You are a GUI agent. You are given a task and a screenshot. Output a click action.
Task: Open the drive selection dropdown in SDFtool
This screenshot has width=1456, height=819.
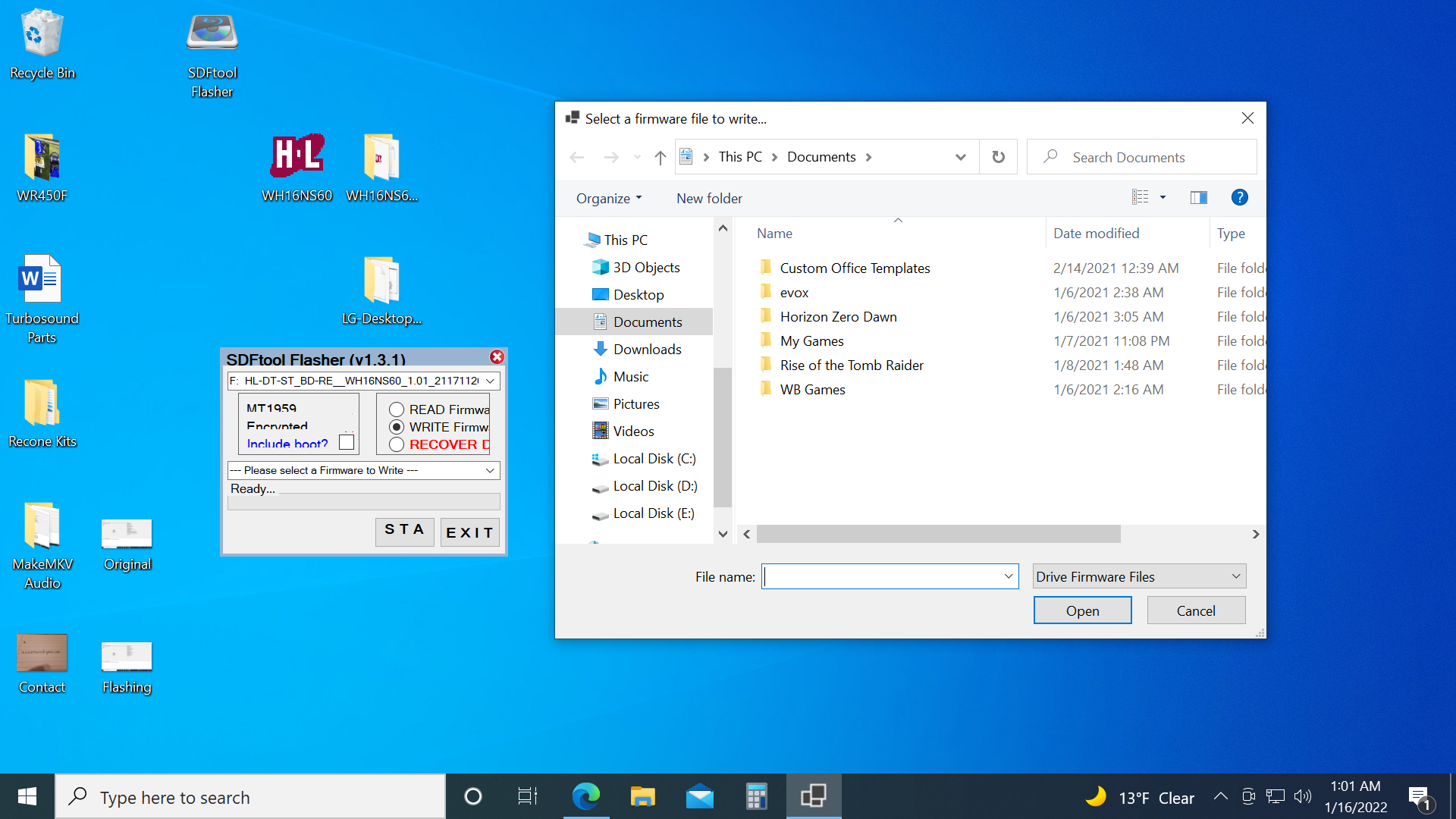point(490,381)
